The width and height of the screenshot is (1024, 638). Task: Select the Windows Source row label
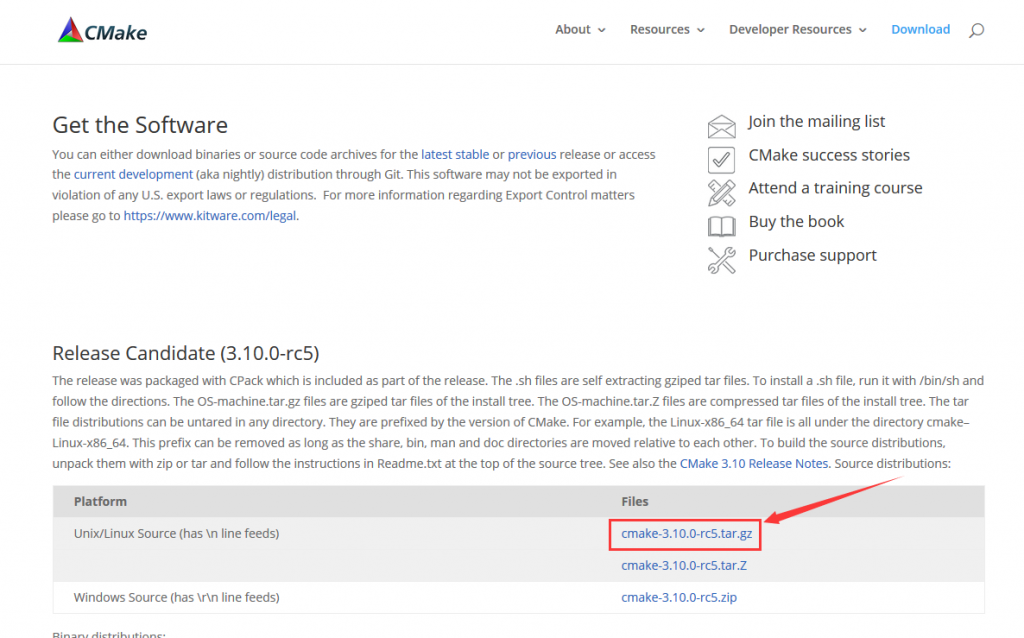176,598
